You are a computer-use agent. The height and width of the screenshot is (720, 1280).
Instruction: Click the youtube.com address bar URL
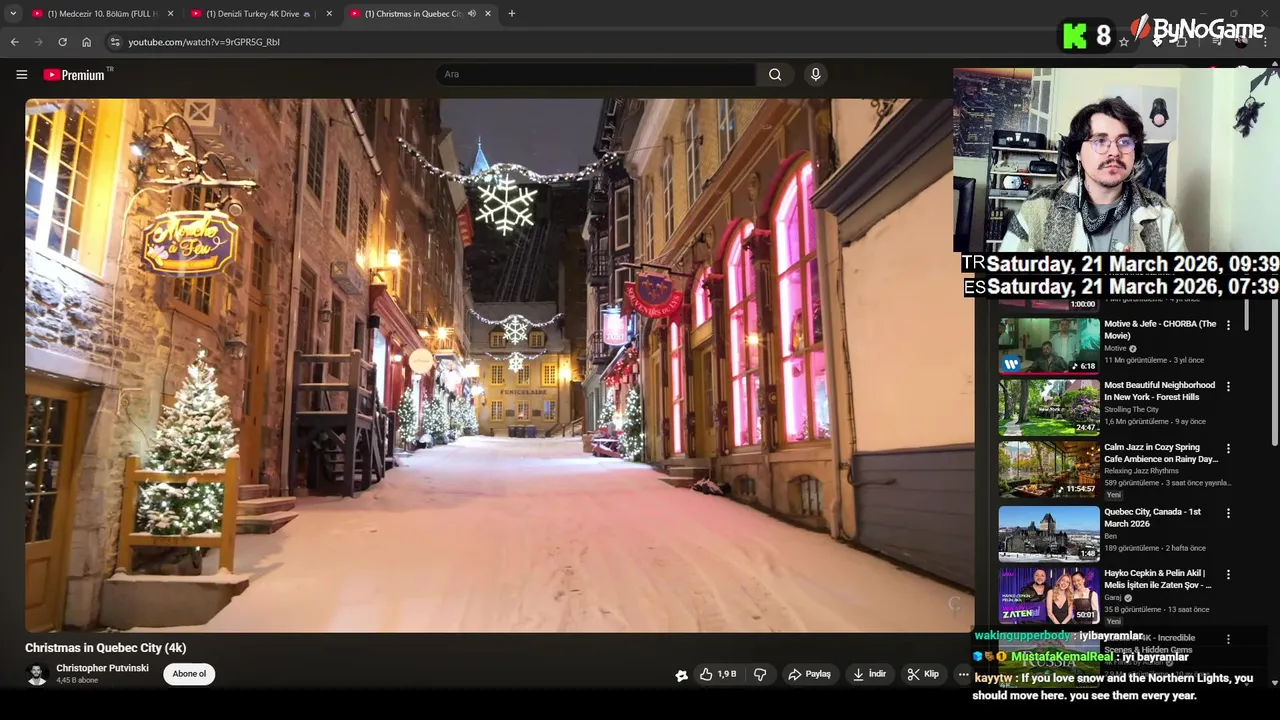(x=204, y=42)
